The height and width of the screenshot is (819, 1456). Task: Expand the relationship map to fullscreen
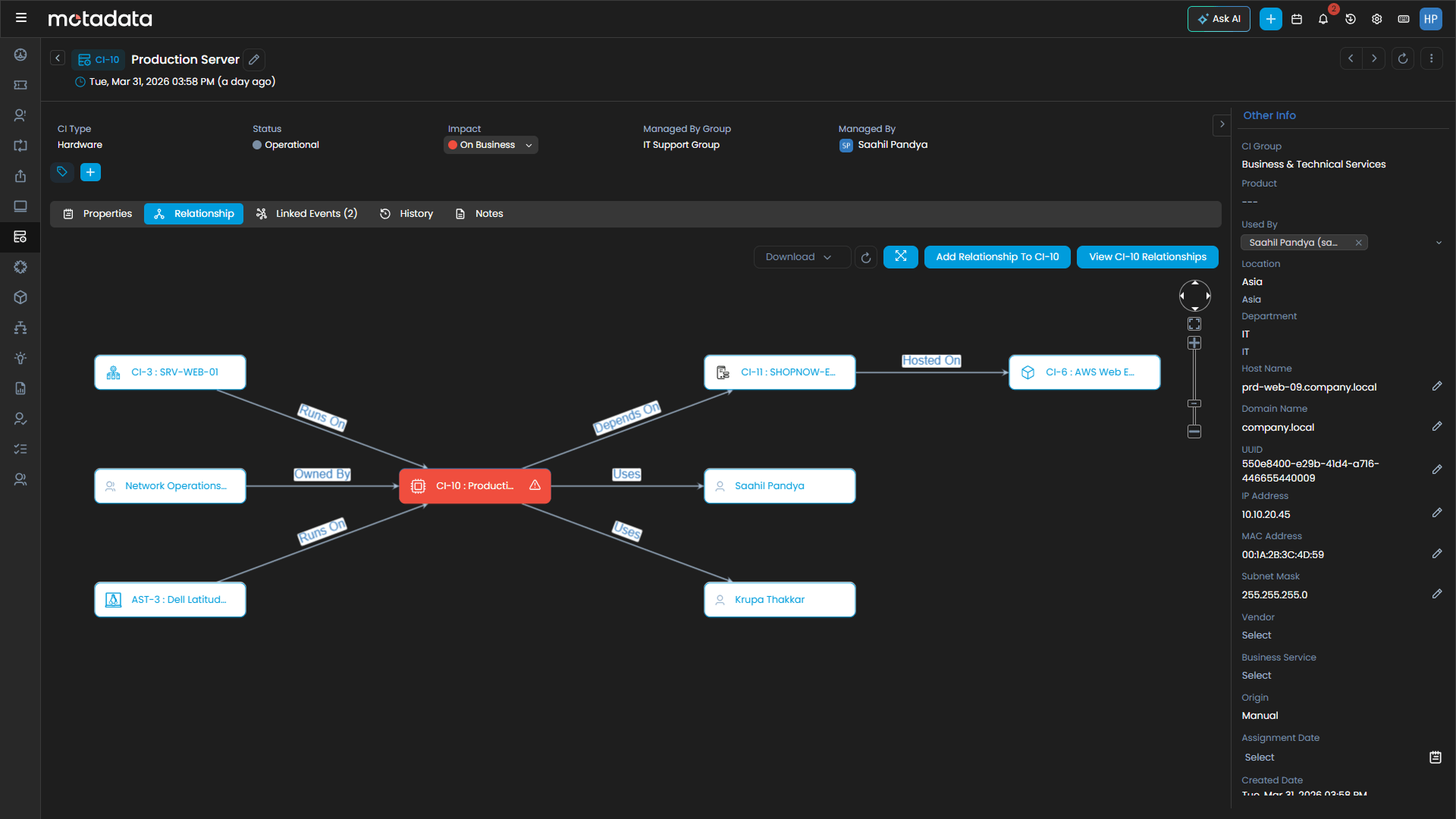[900, 257]
